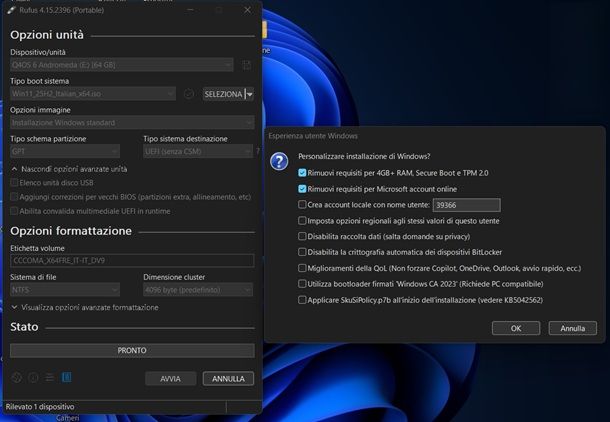
Task: Open the Rufus info icon
Action: [33, 377]
